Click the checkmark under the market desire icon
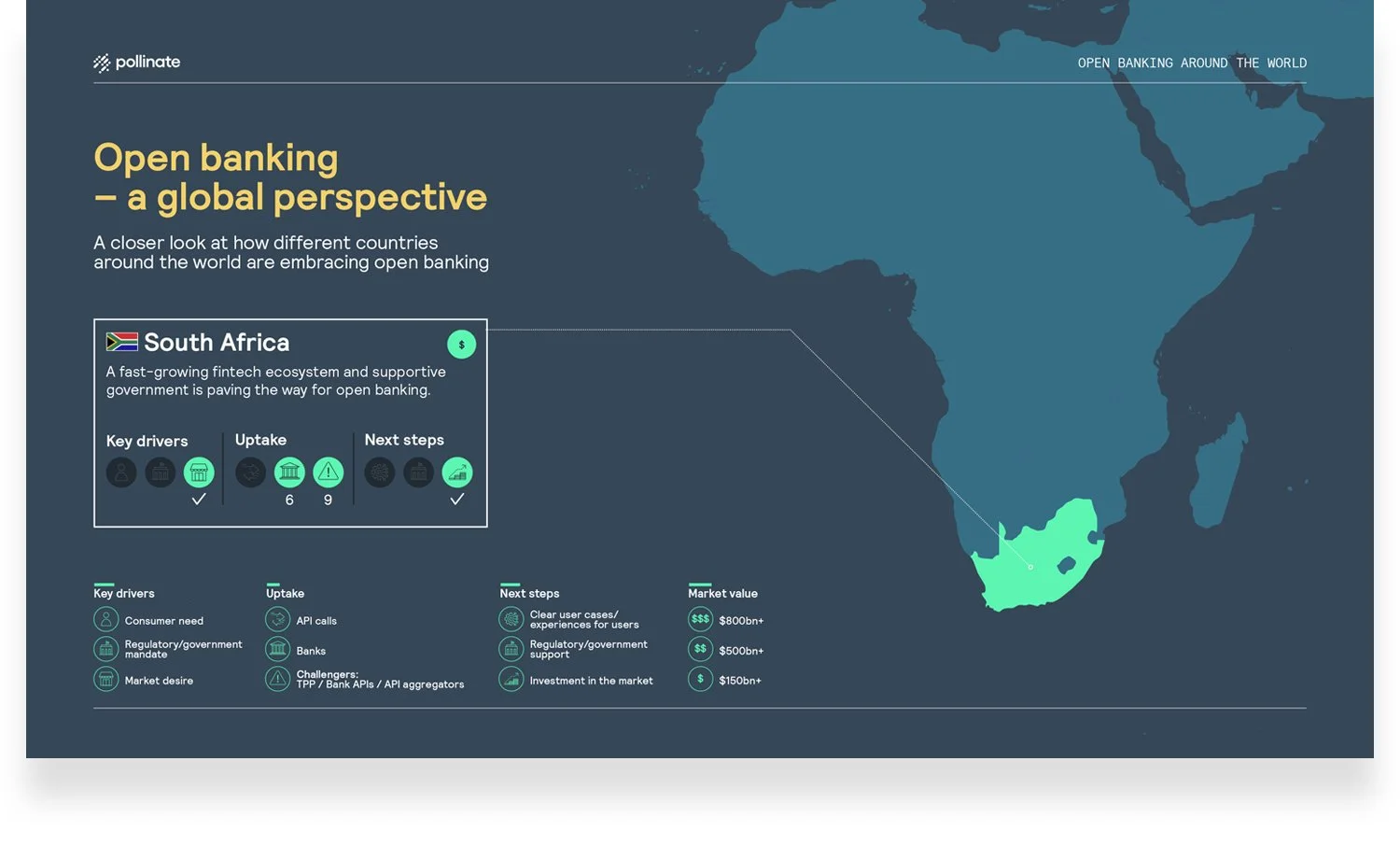This screenshot has height=860, width=1400. click(199, 500)
